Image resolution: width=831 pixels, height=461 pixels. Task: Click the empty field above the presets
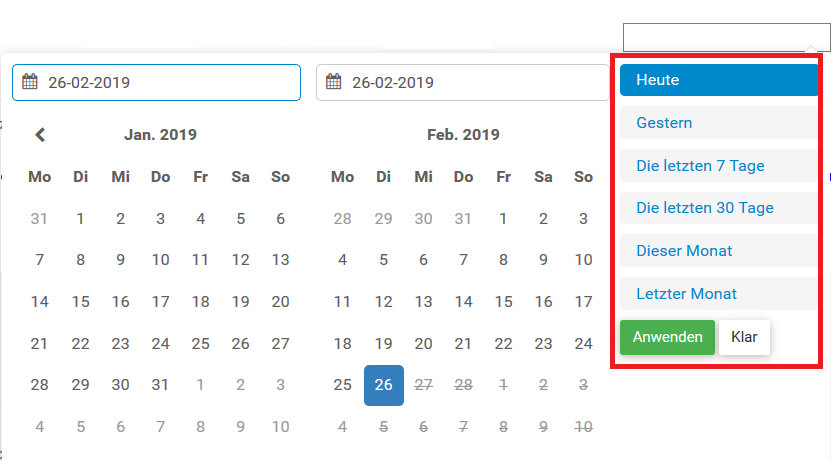[725, 38]
